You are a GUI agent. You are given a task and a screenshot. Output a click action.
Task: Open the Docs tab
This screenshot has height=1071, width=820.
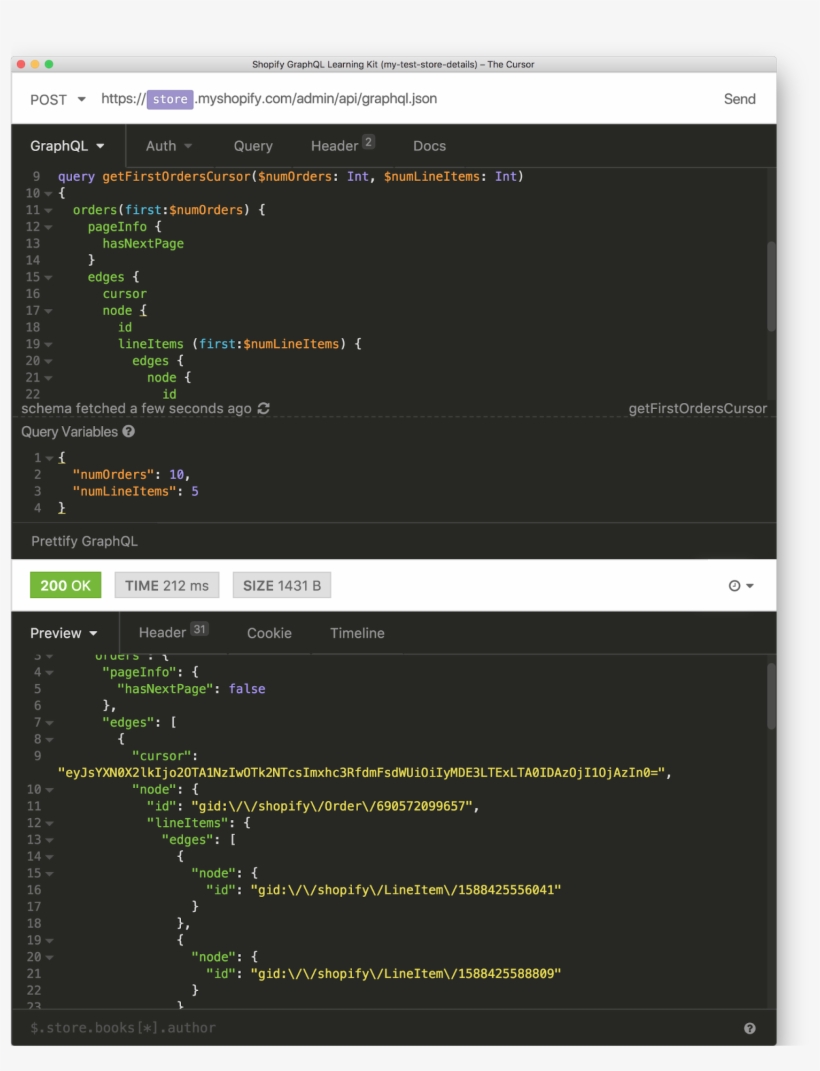(x=429, y=145)
